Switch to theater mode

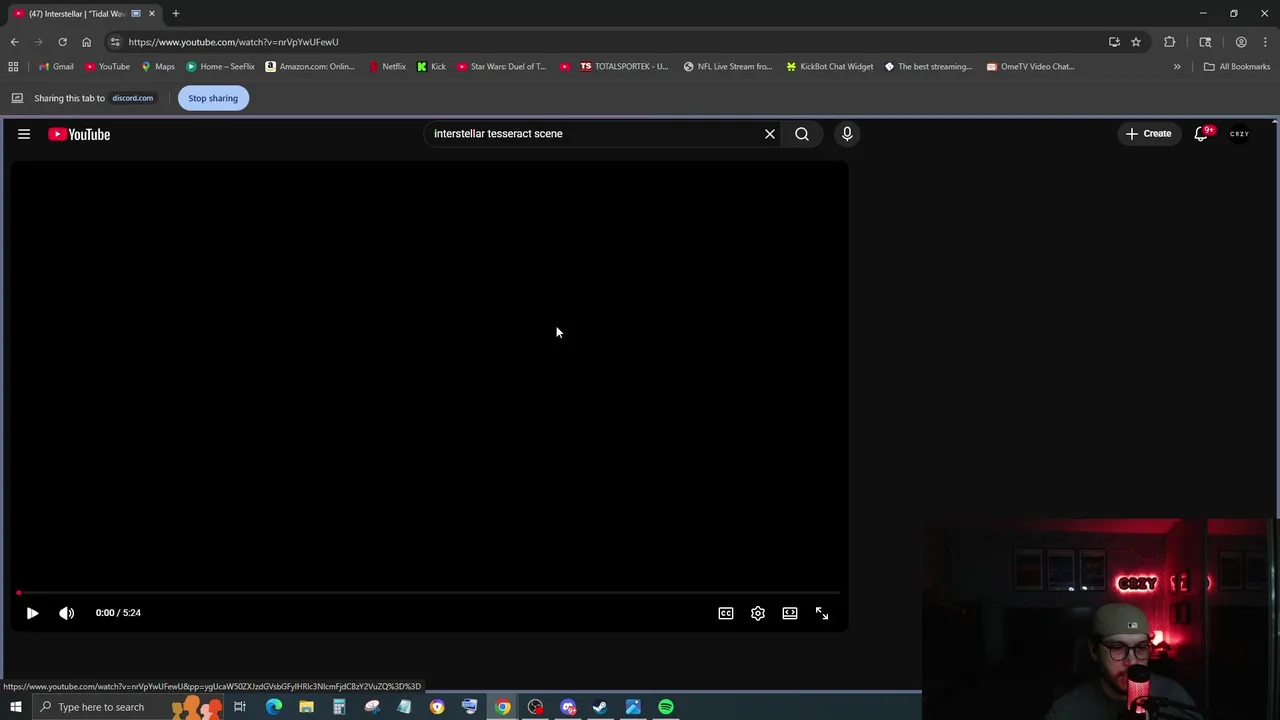coord(790,613)
